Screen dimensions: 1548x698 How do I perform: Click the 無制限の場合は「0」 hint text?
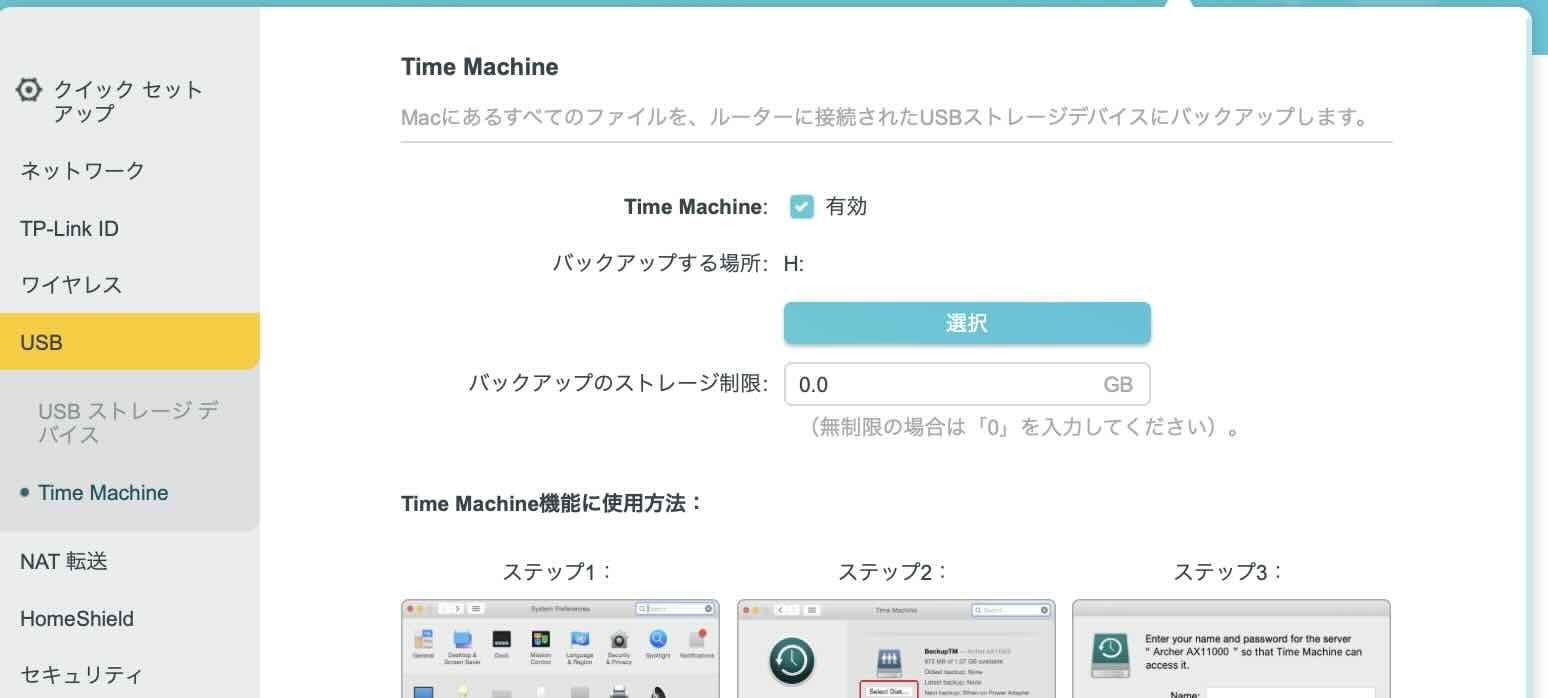pyautogui.click(x=1025, y=429)
